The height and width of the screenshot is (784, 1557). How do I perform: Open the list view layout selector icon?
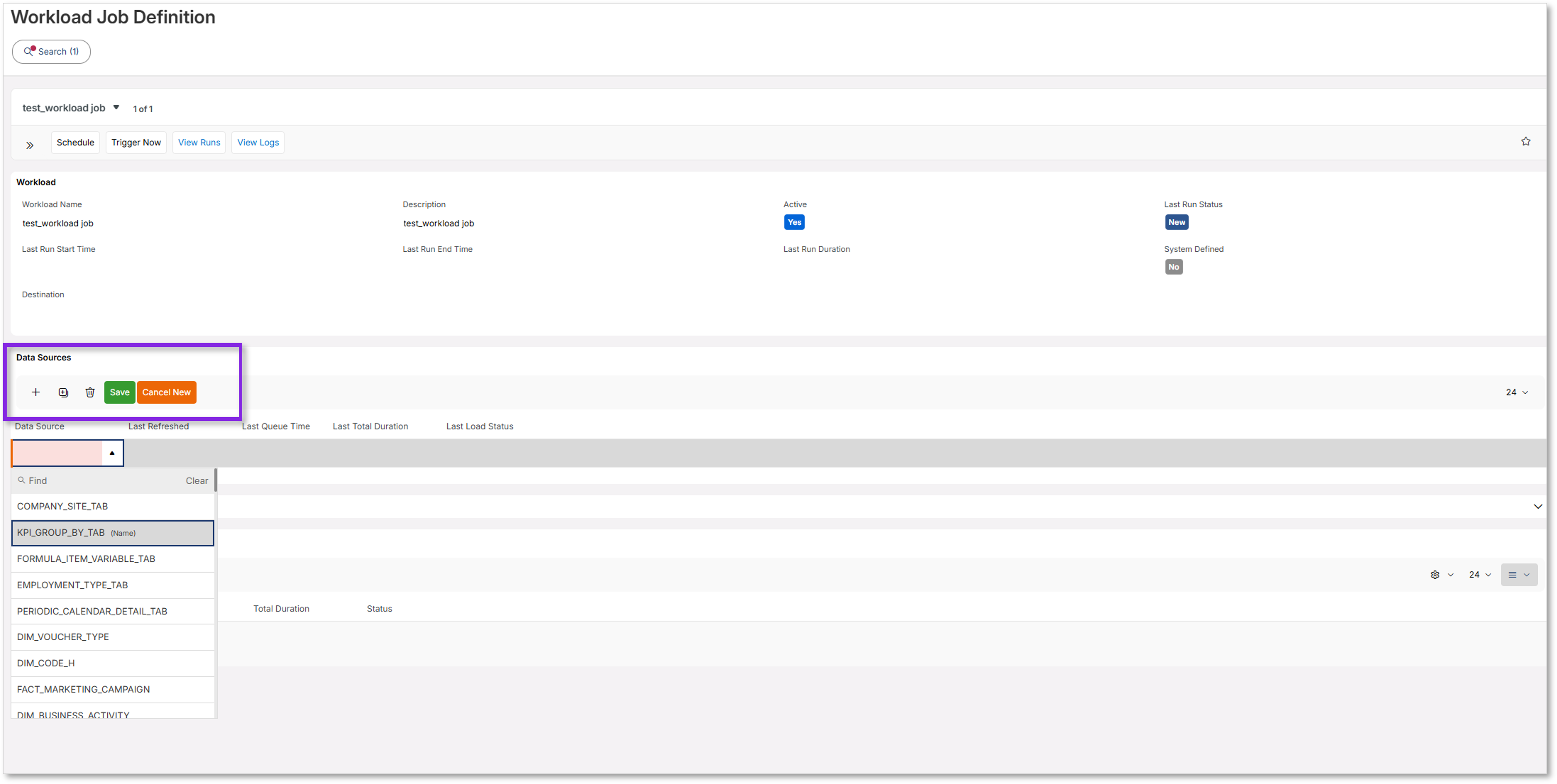[1518, 575]
